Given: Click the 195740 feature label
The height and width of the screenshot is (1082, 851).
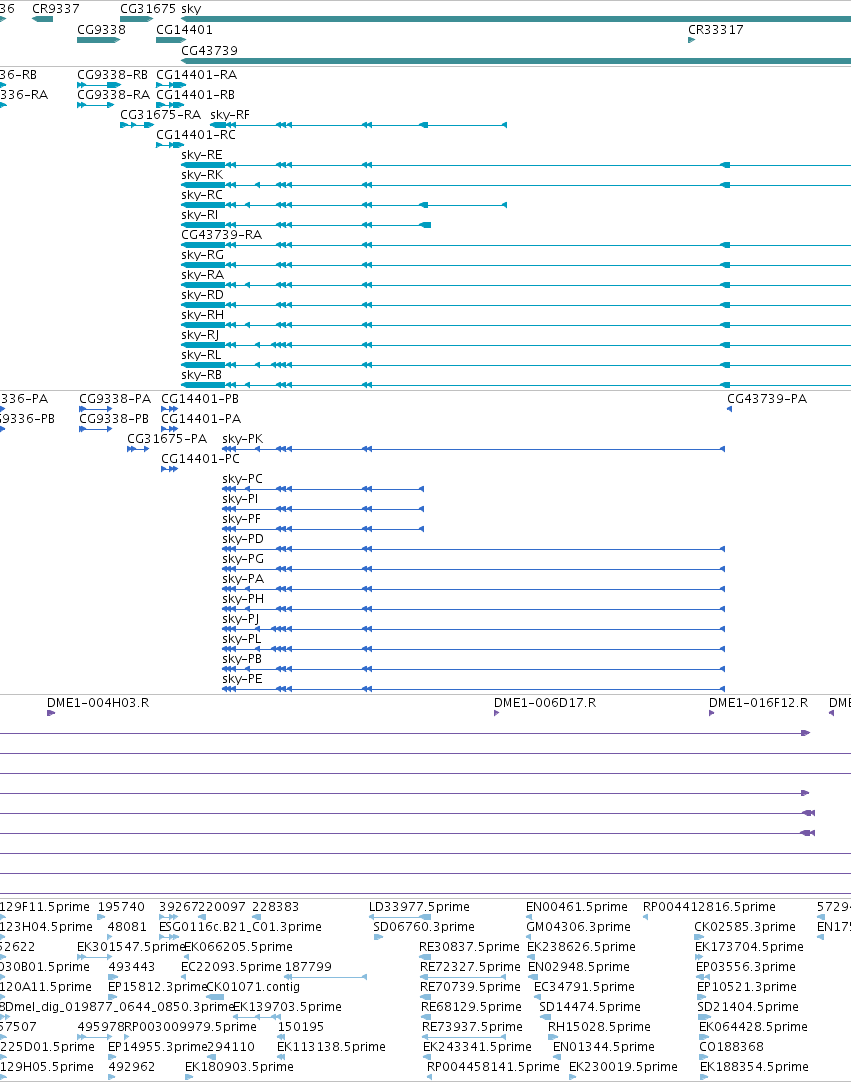Looking at the screenshot, I should 121,906.
